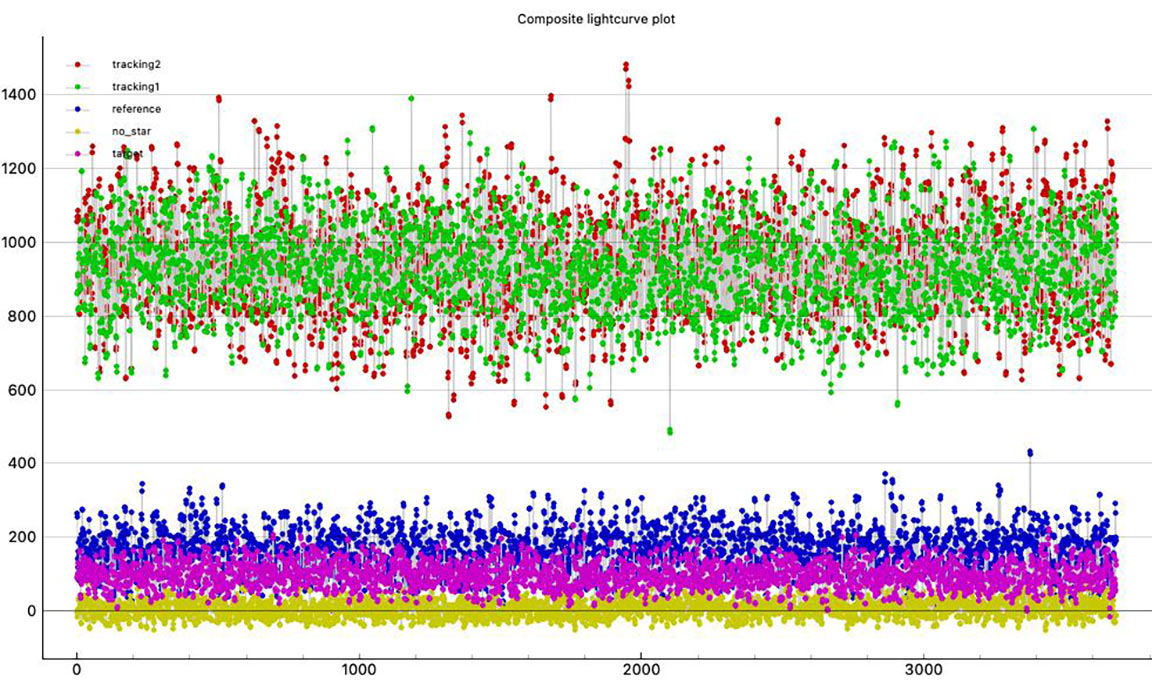Select the no_star legend label

(x=132, y=131)
